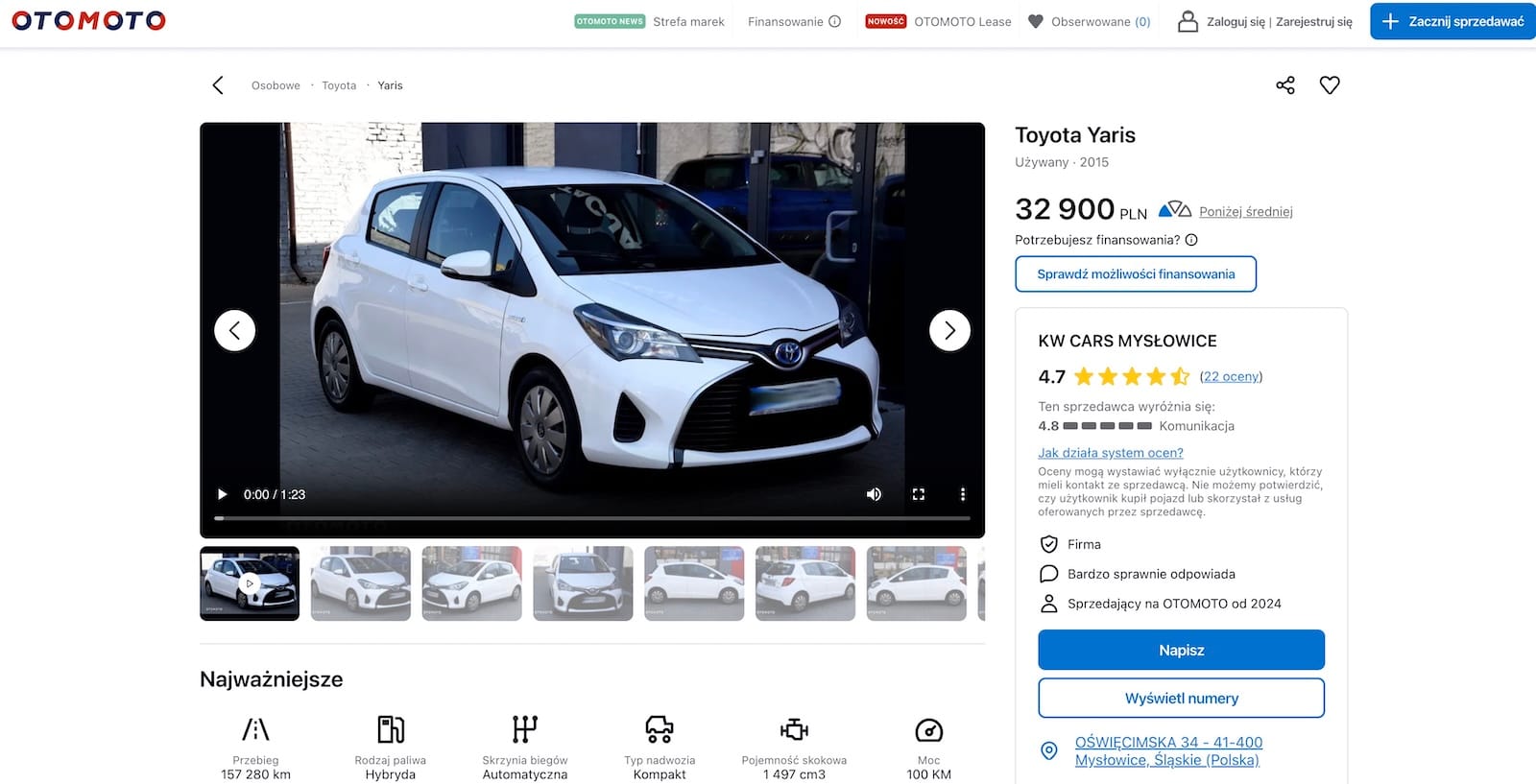
Task: Open Finansowanie menu item
Action: (x=785, y=21)
